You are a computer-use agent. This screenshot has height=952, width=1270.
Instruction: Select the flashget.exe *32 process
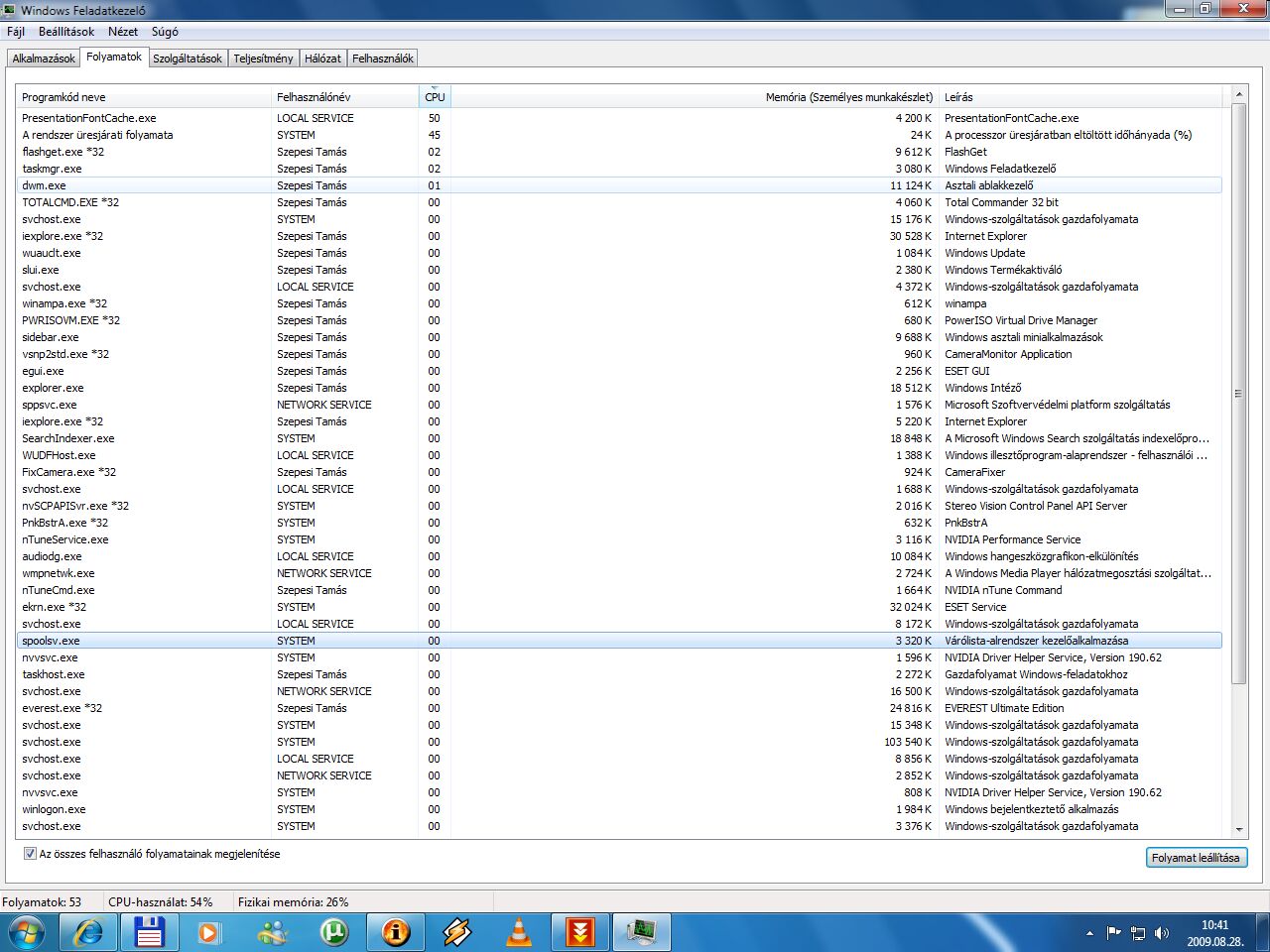pyautogui.click(x=620, y=152)
